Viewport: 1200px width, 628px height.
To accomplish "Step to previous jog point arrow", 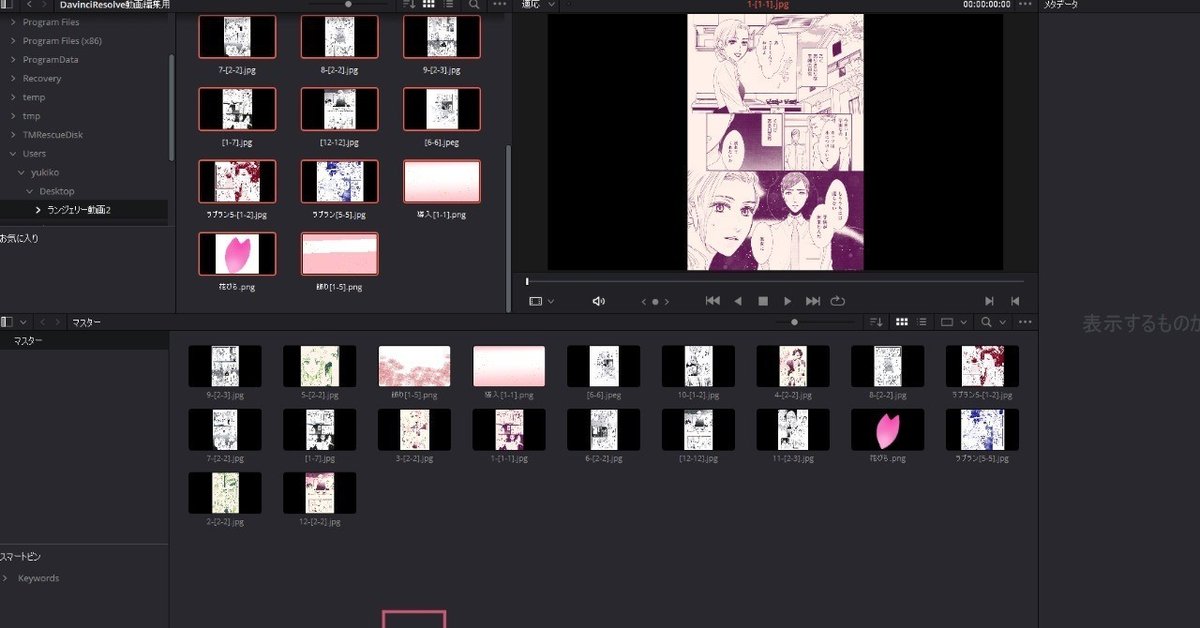I will tap(644, 301).
